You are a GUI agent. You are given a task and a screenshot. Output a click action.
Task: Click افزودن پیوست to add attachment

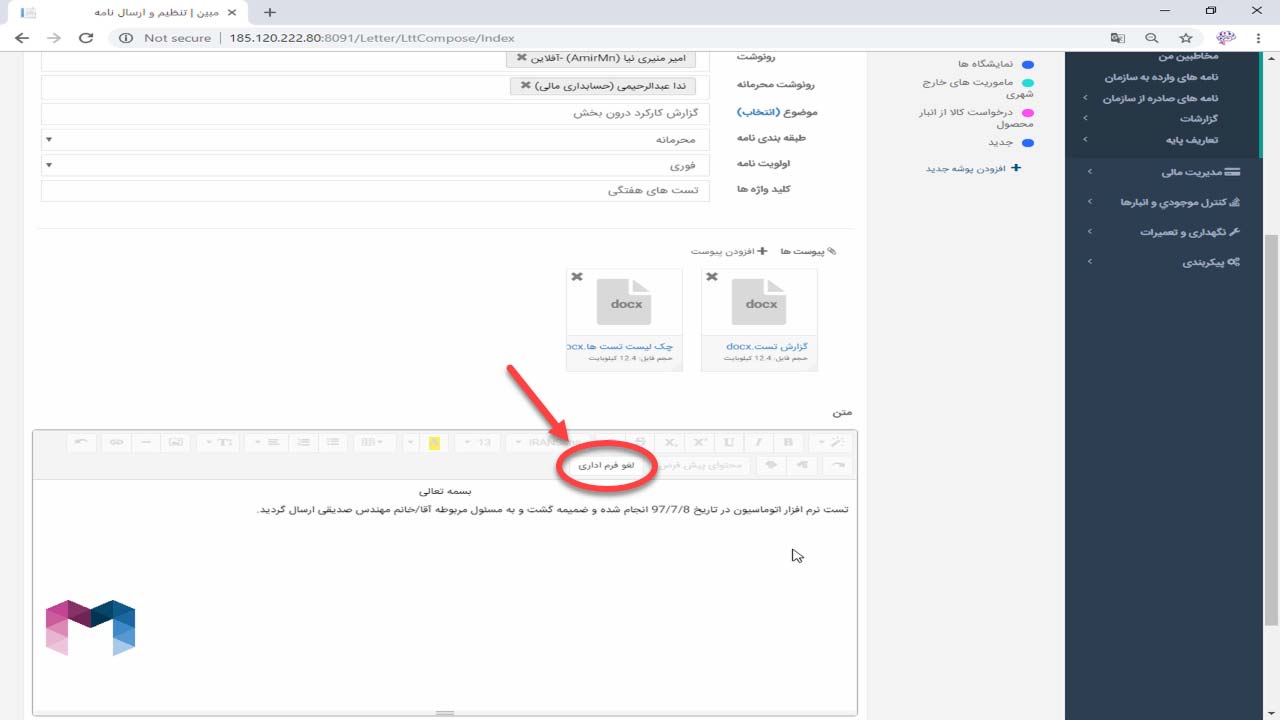point(729,251)
